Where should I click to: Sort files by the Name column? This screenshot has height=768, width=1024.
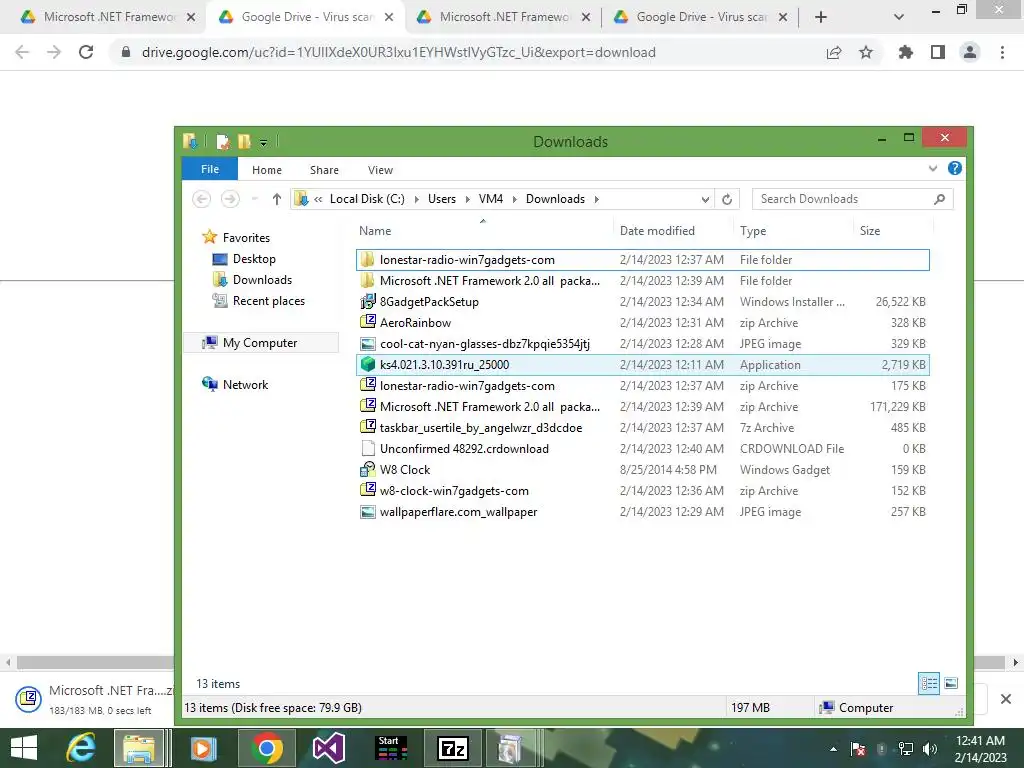(x=375, y=231)
